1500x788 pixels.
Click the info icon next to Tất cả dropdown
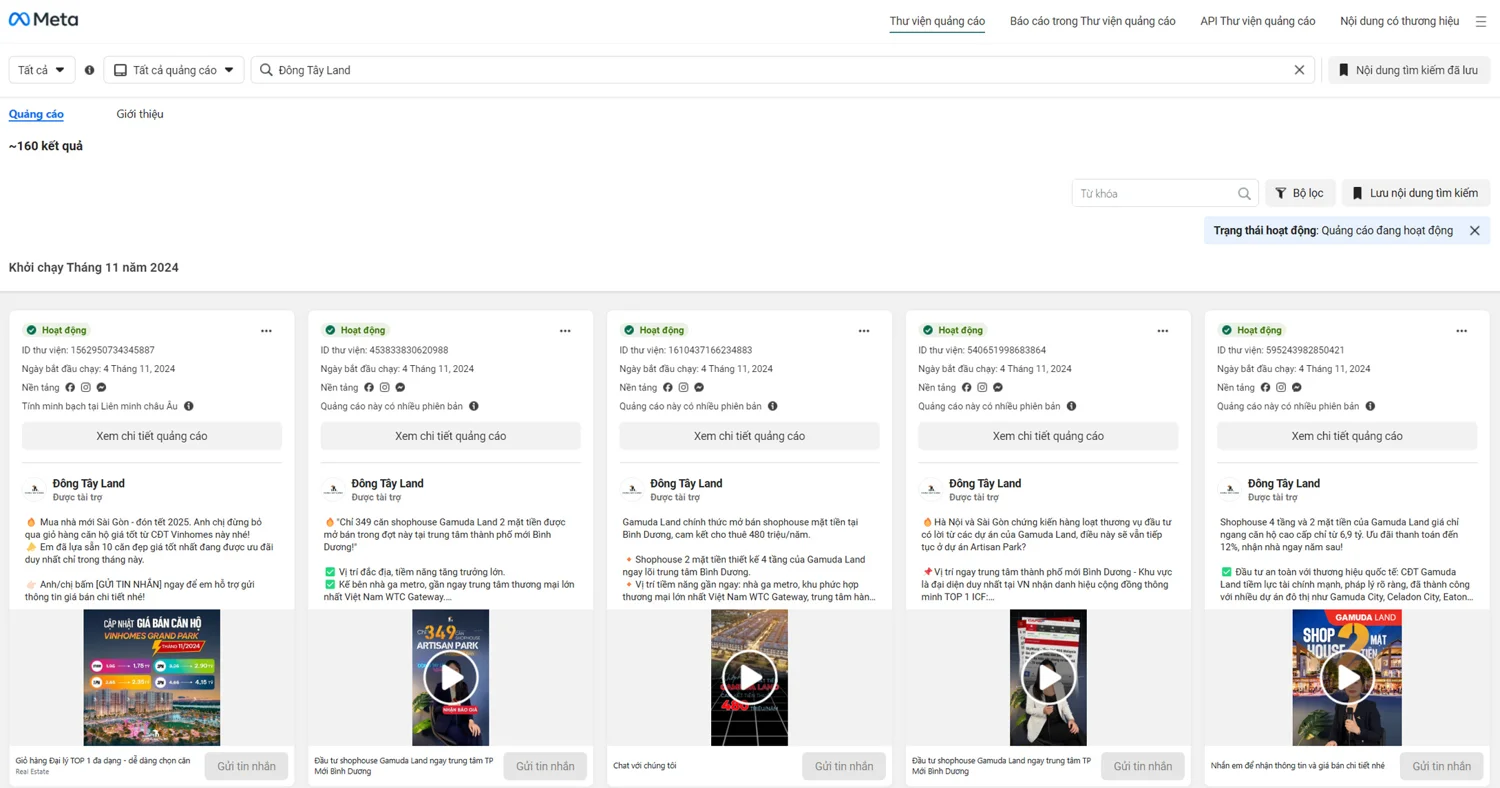click(x=90, y=70)
